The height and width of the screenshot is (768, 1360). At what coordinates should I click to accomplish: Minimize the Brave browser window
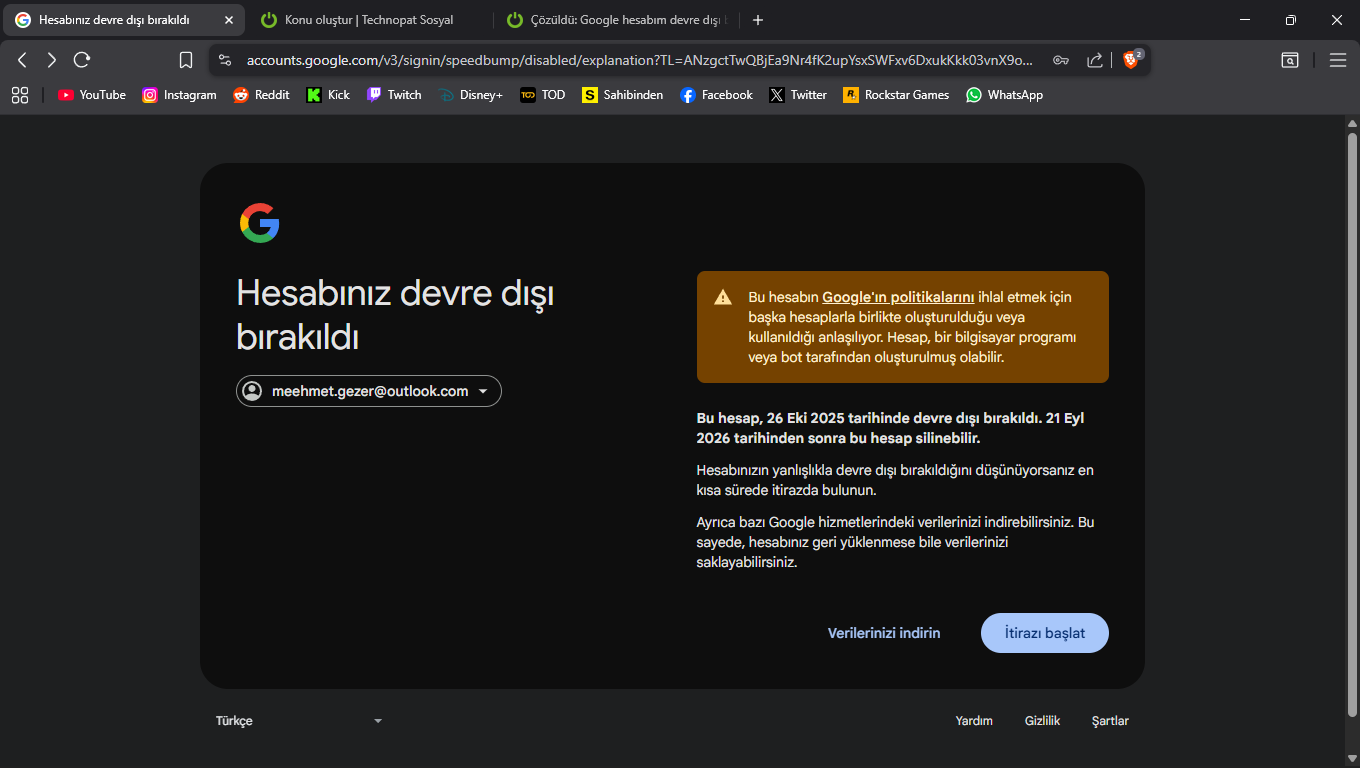pyautogui.click(x=1245, y=20)
